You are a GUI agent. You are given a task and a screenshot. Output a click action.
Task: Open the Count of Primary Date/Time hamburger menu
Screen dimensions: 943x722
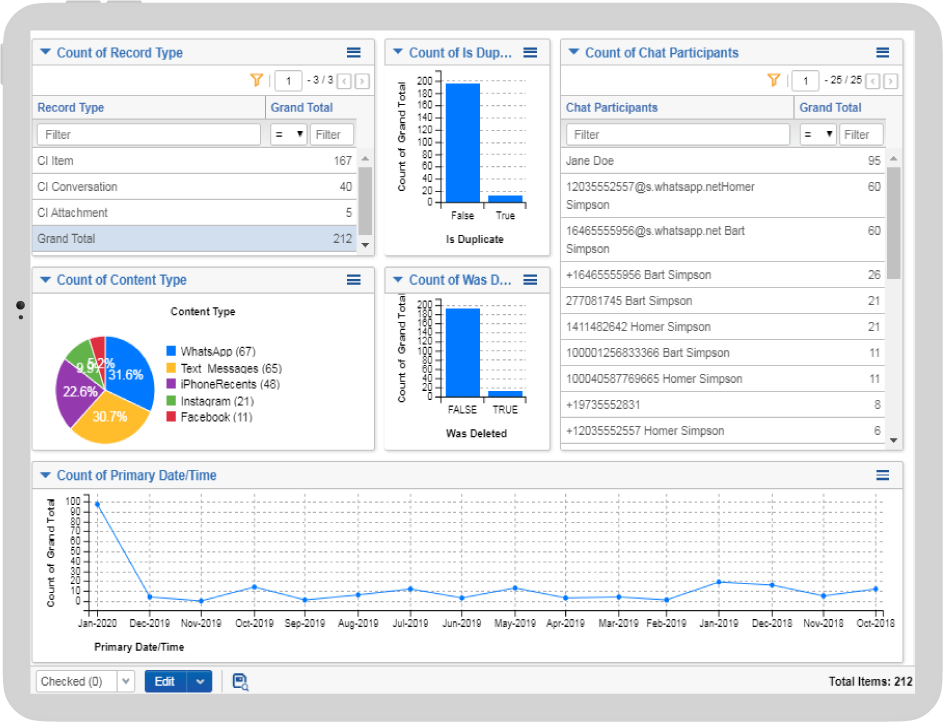pyautogui.click(x=882, y=475)
